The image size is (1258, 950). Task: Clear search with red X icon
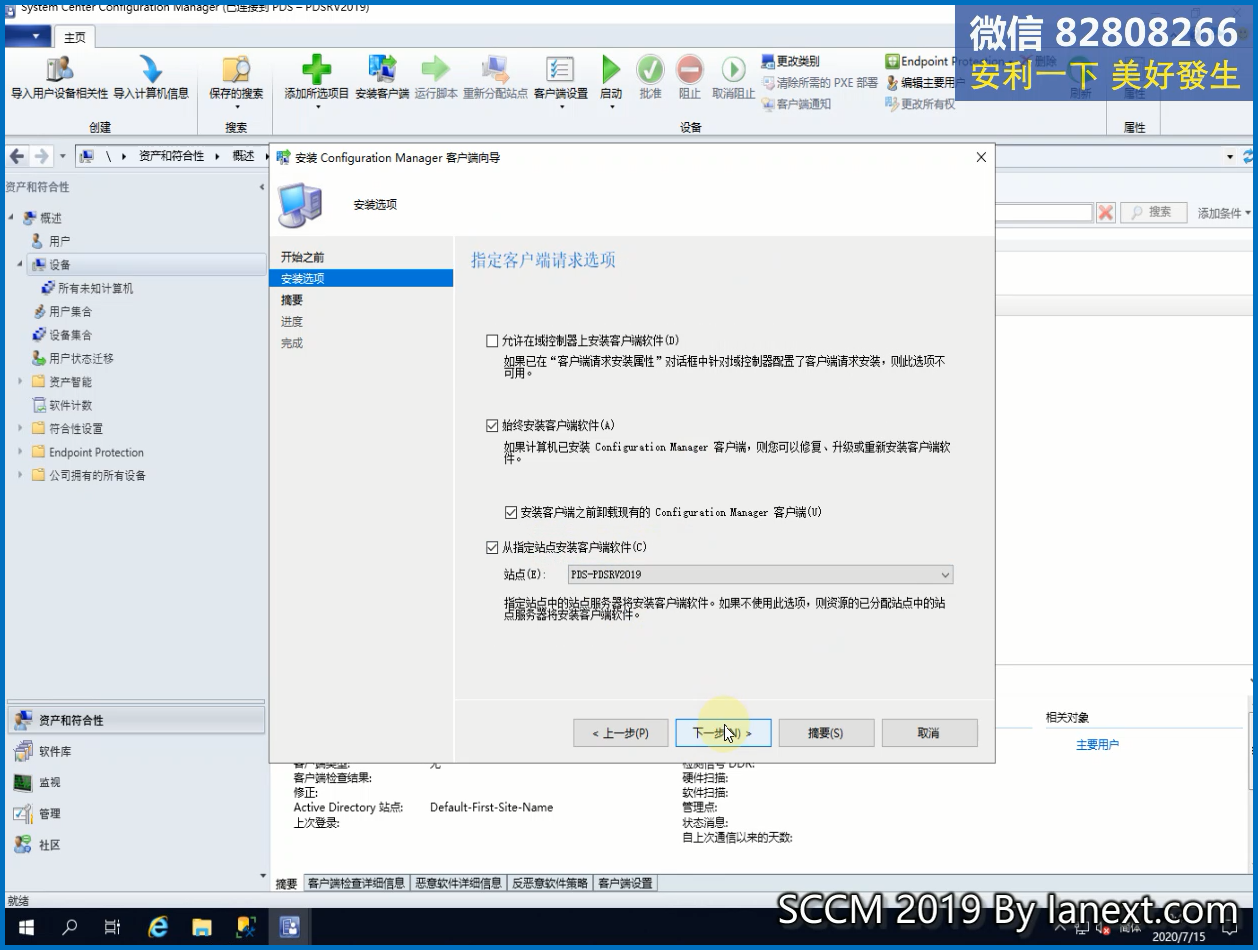[x=1106, y=212]
